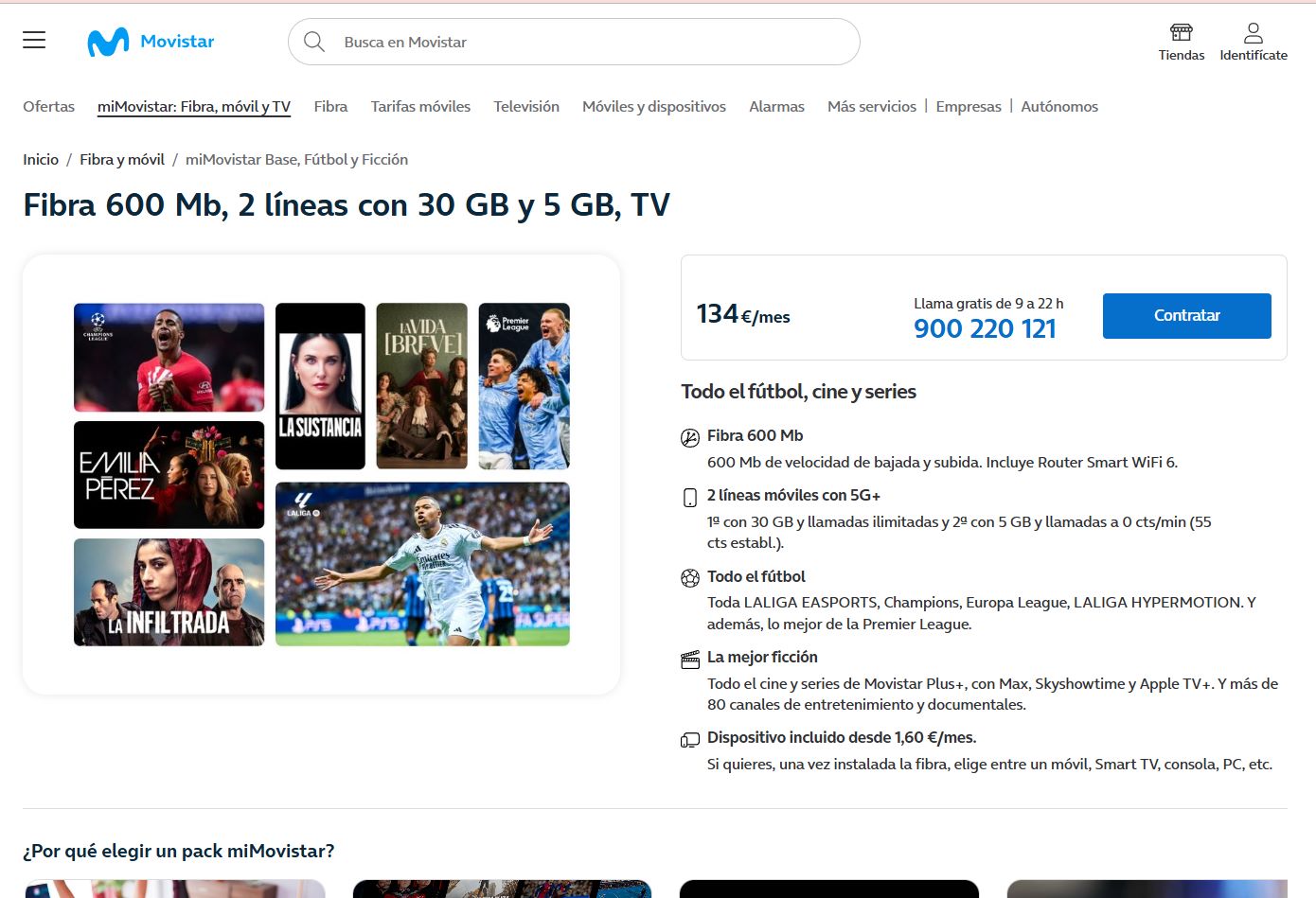Open the LALIGA Real Madrid thumbnail

click(x=422, y=564)
